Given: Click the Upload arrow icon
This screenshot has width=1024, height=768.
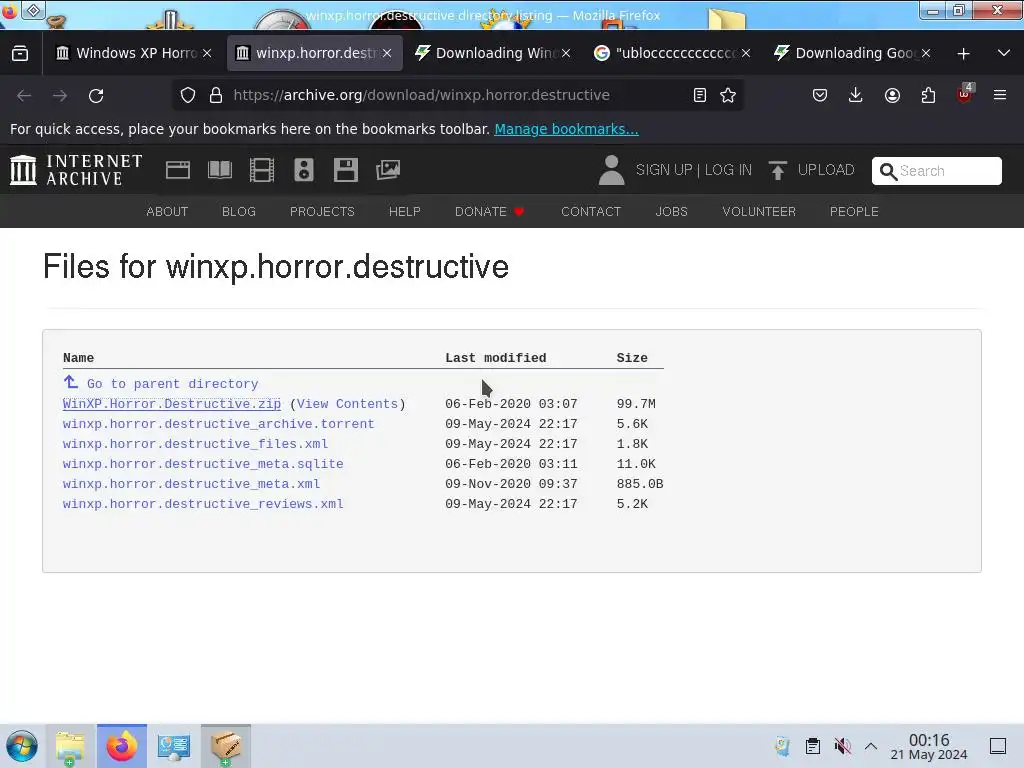Looking at the screenshot, I should (x=777, y=170).
